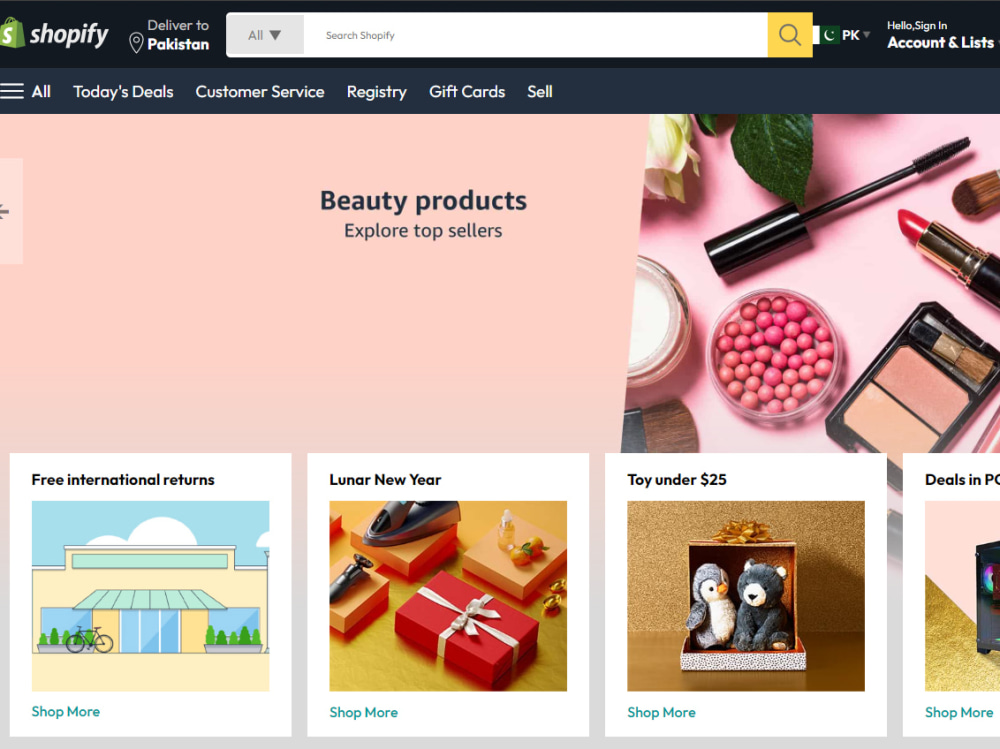Open Today's Deals
The height and width of the screenshot is (749, 1000).
pyautogui.click(x=123, y=92)
